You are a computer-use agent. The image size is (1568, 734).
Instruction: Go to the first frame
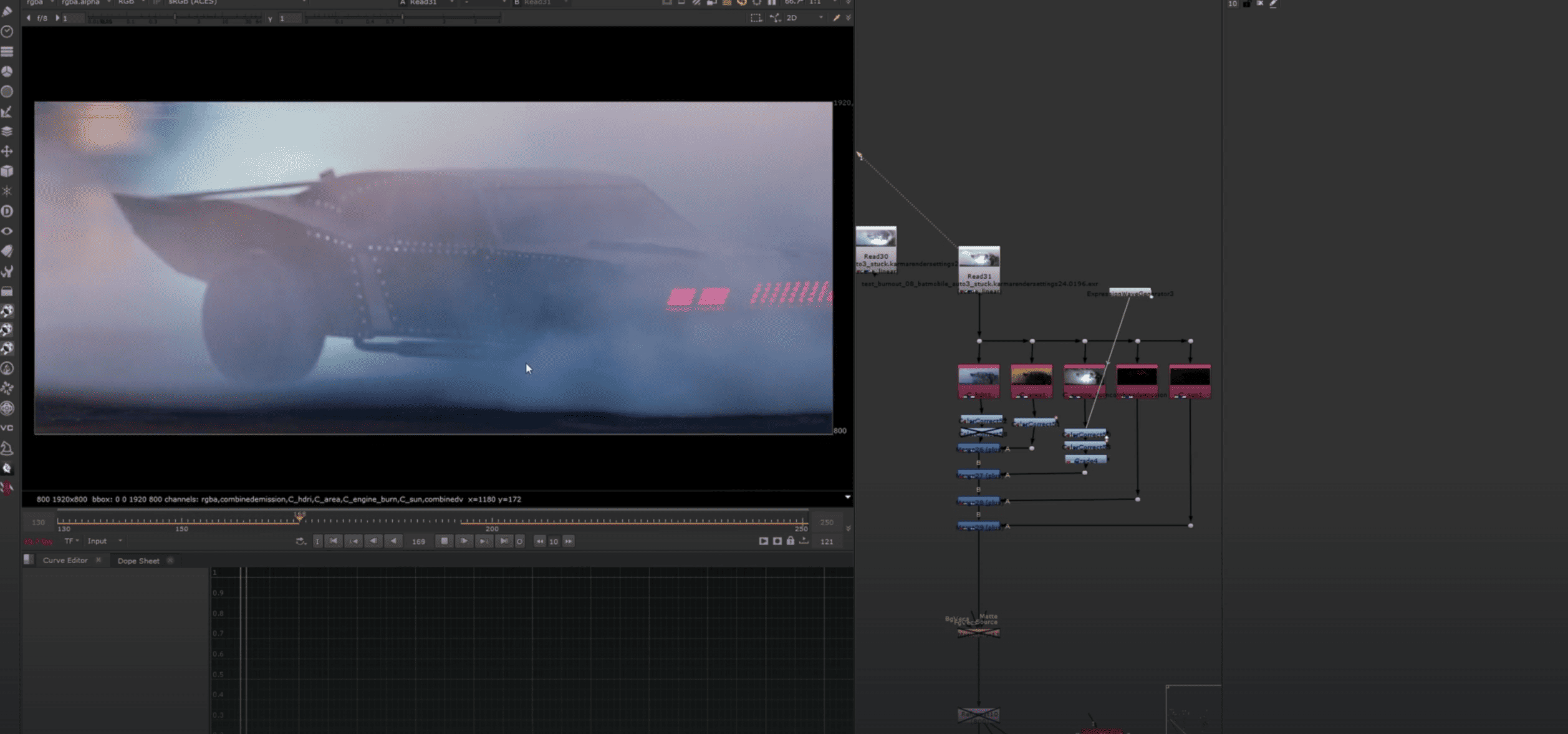334,541
